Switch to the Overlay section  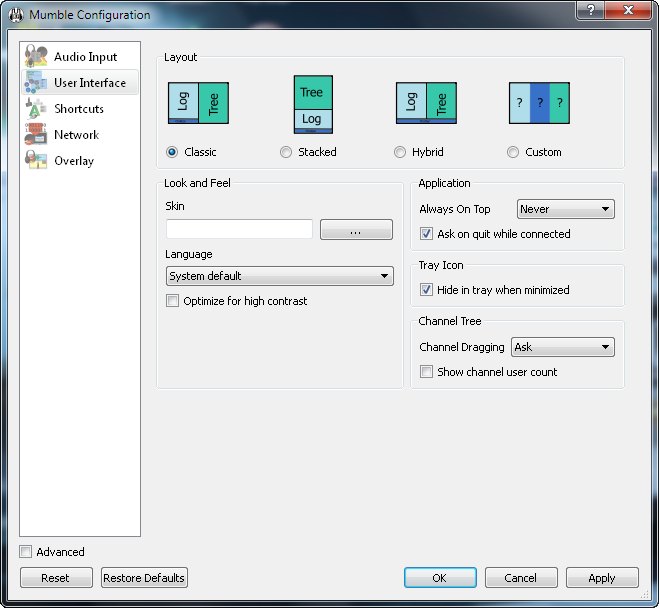(80, 161)
